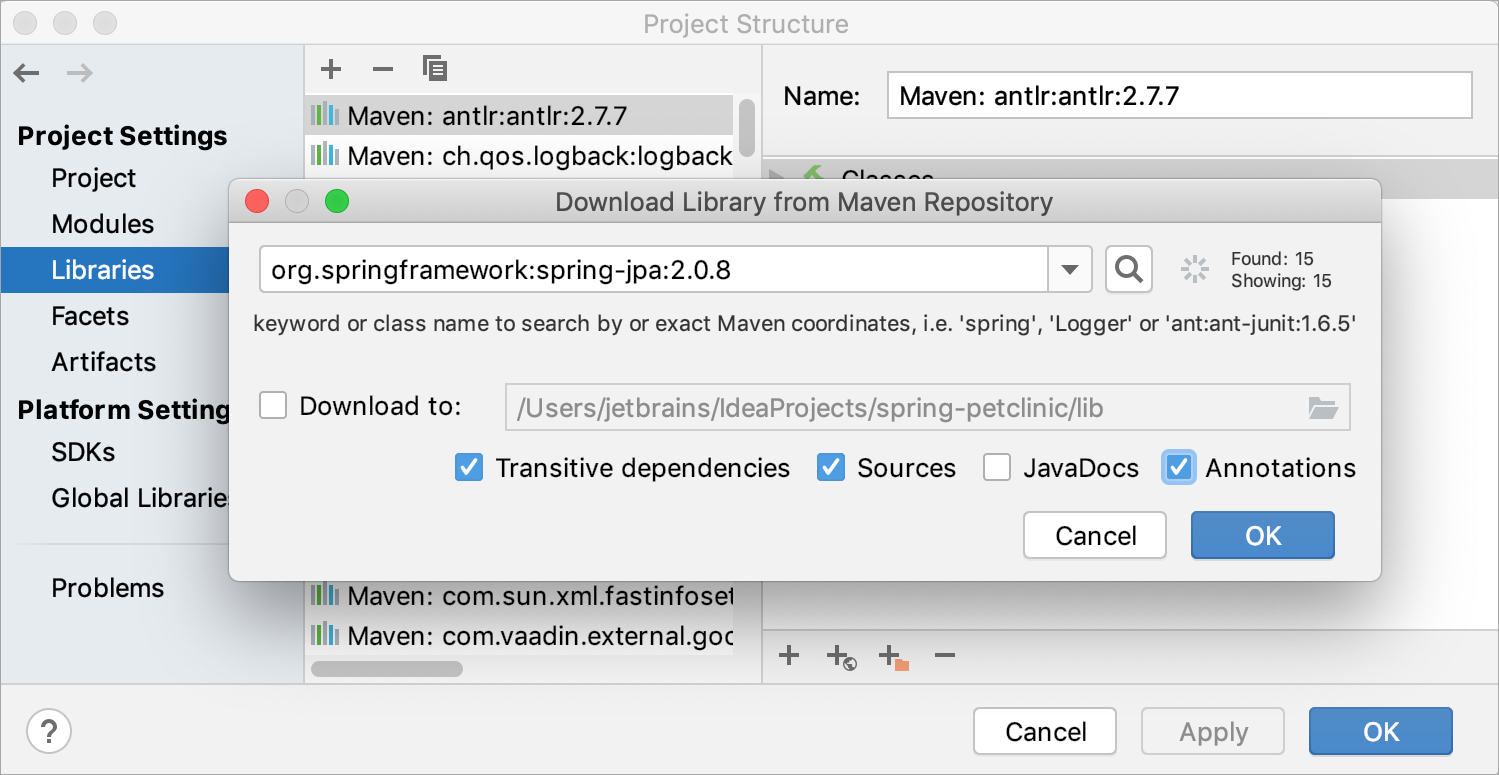Select Maven: ch.qos.logback library
The height and width of the screenshot is (775, 1499).
tap(519, 155)
